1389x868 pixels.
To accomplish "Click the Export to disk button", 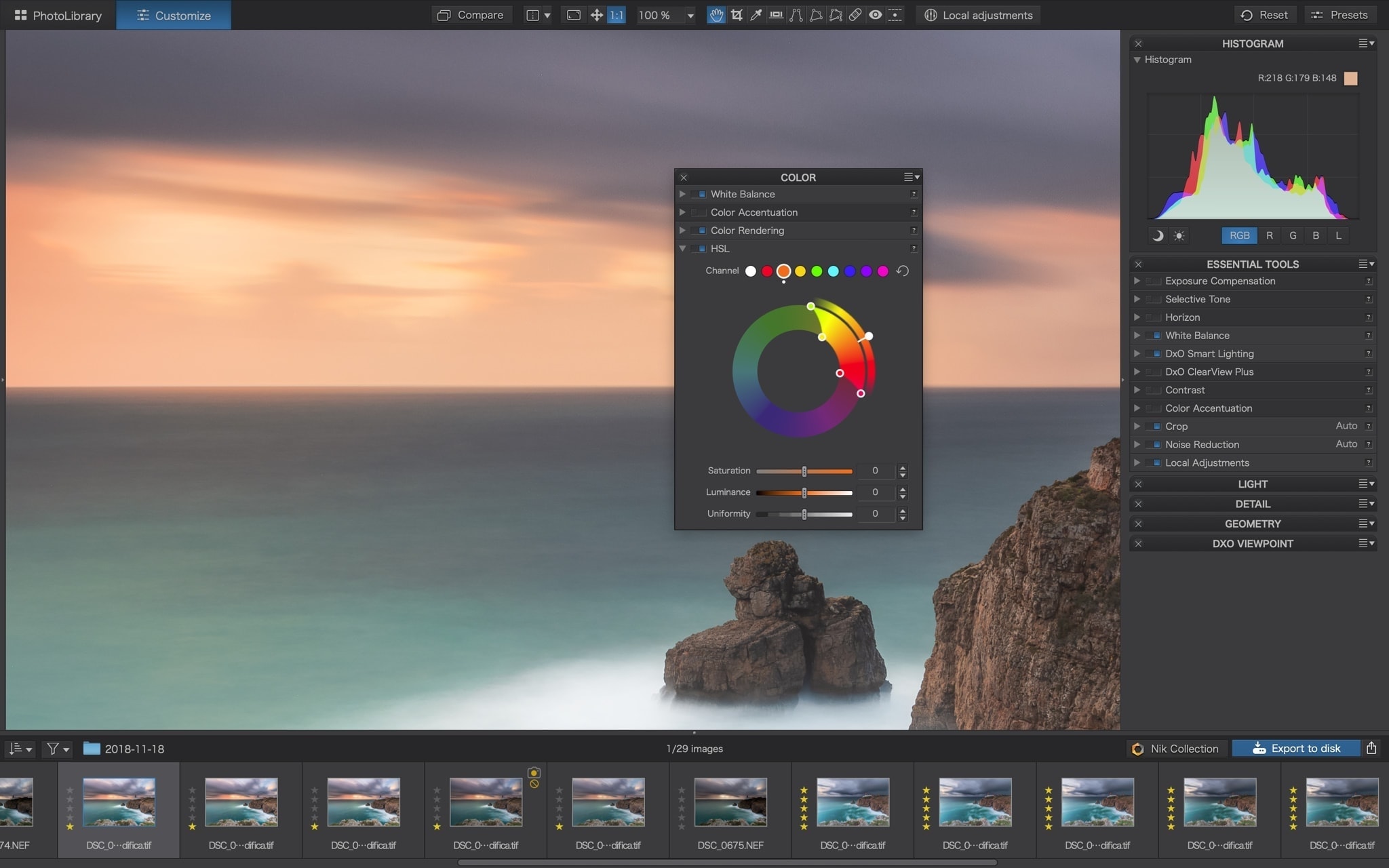I will 1296,748.
